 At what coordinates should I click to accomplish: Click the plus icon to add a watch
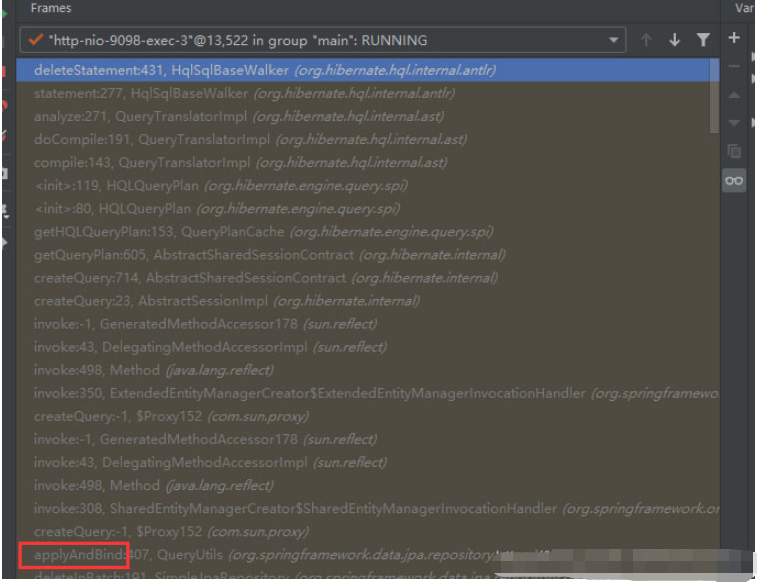[x=734, y=38]
